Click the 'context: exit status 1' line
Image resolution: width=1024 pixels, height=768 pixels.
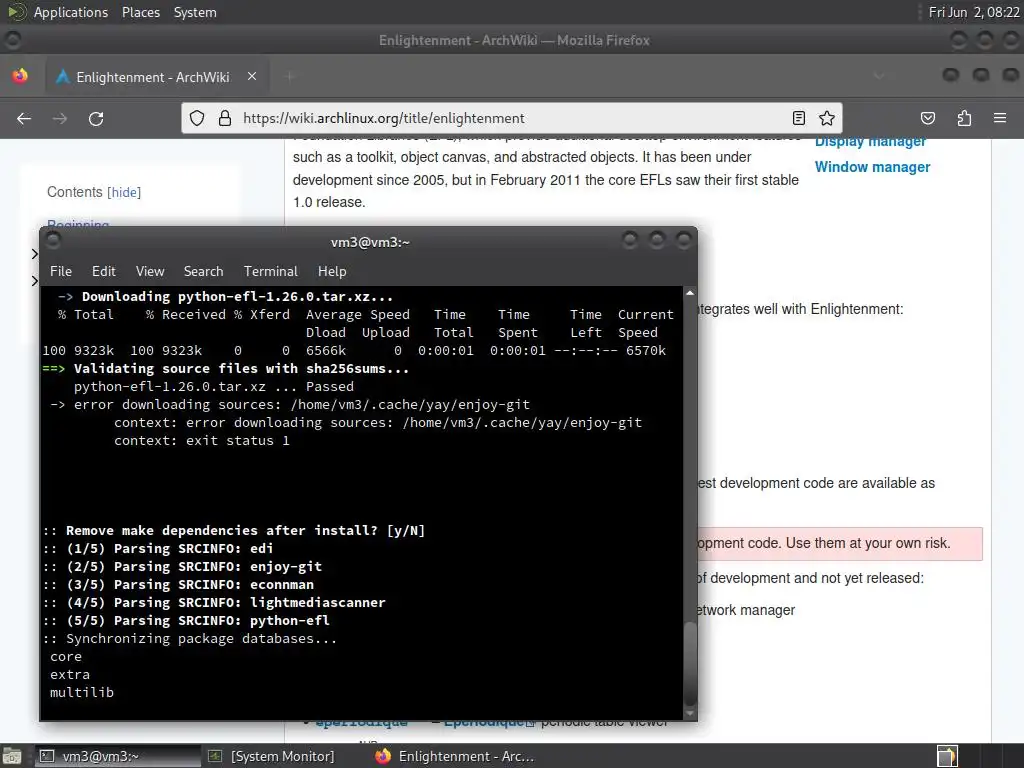pyautogui.click(x=202, y=441)
